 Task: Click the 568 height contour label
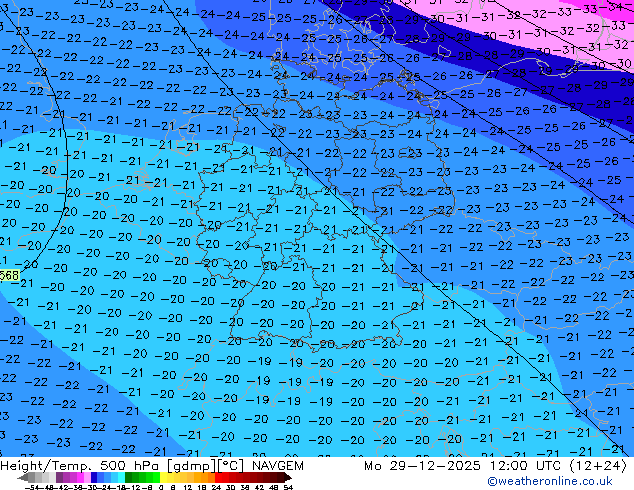point(9,275)
